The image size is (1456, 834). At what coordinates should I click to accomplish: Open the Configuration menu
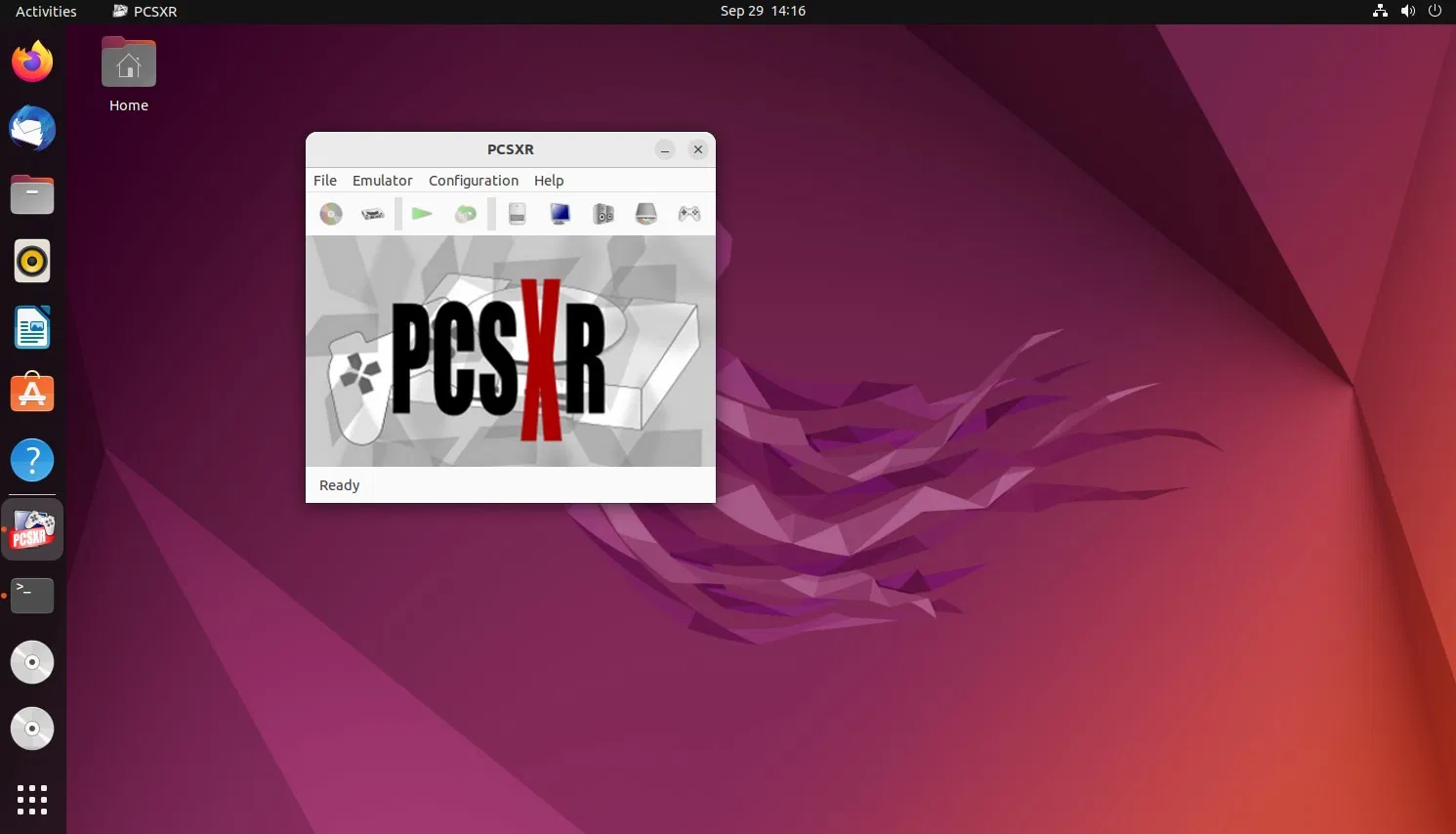(x=474, y=180)
